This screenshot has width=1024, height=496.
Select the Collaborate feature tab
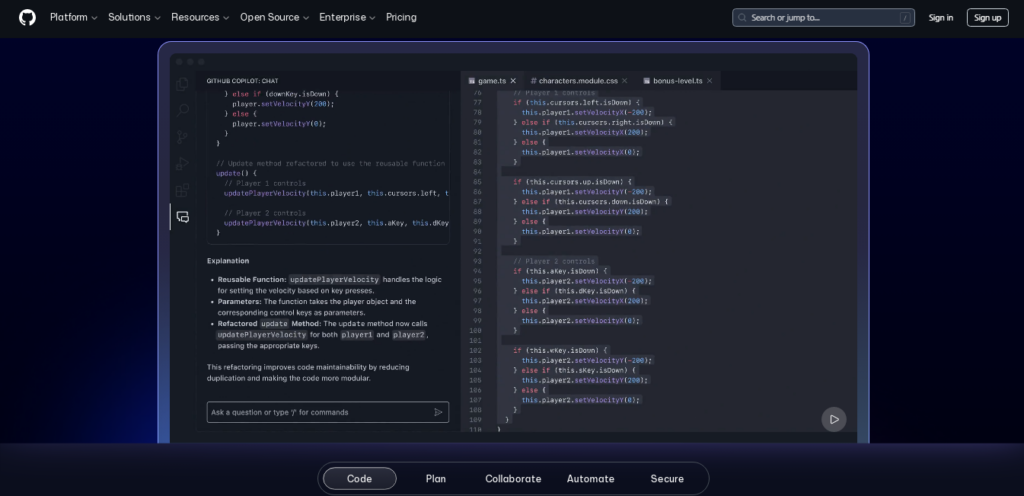coord(513,479)
